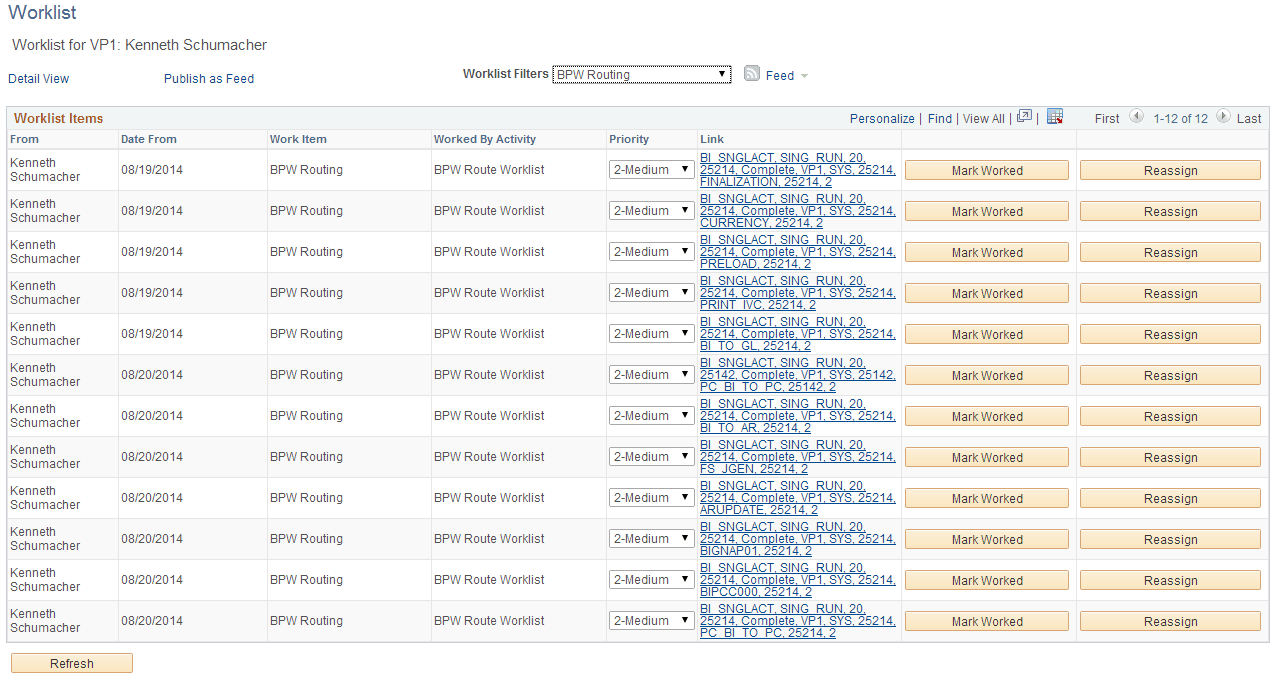Open the Priority dropdown on the FINALIZATION row
1275x677 pixels.
coord(651,169)
